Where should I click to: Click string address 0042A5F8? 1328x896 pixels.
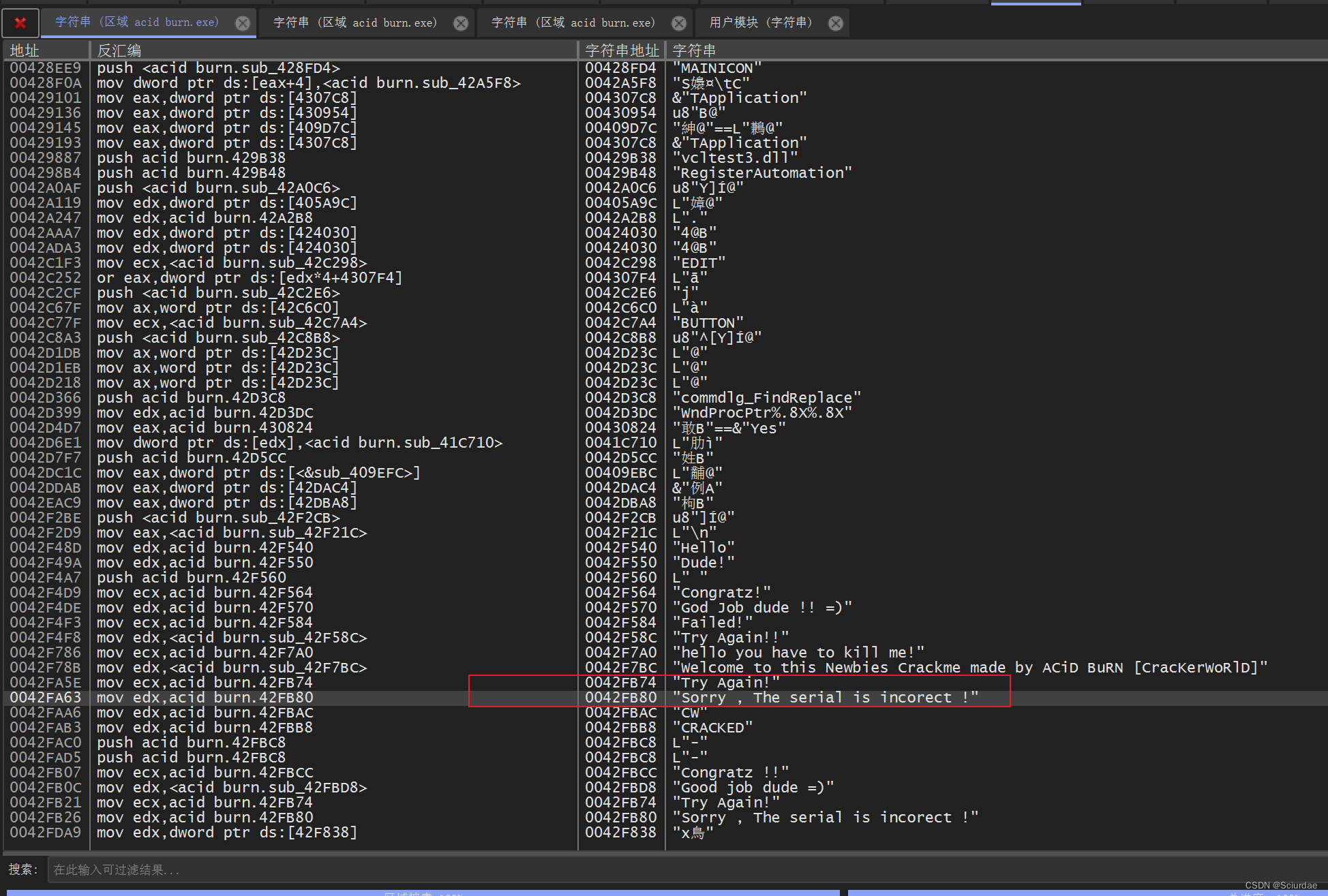[620, 83]
